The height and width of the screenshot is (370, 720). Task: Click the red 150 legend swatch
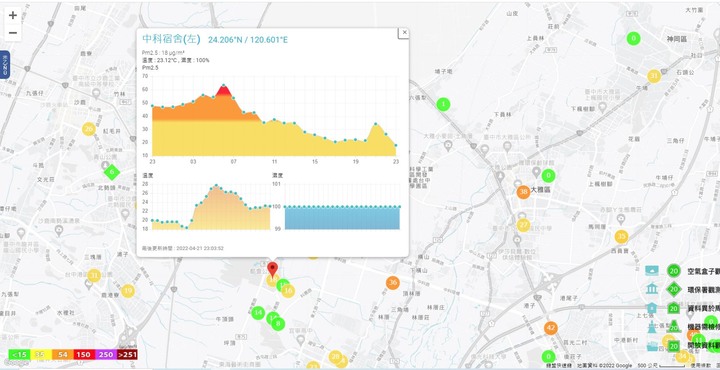[83, 355]
